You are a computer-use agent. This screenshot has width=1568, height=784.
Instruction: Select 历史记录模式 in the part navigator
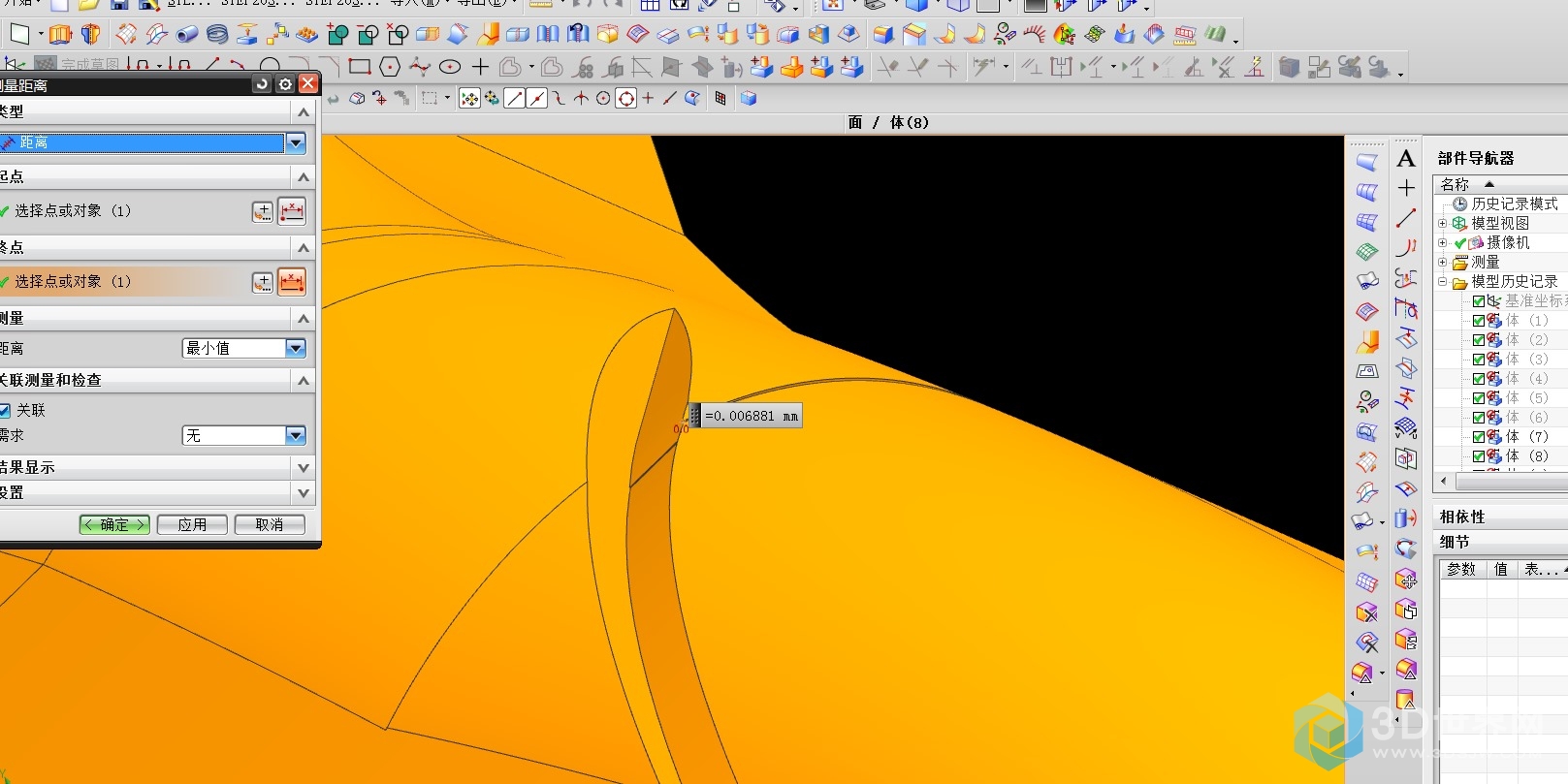pos(1514,204)
